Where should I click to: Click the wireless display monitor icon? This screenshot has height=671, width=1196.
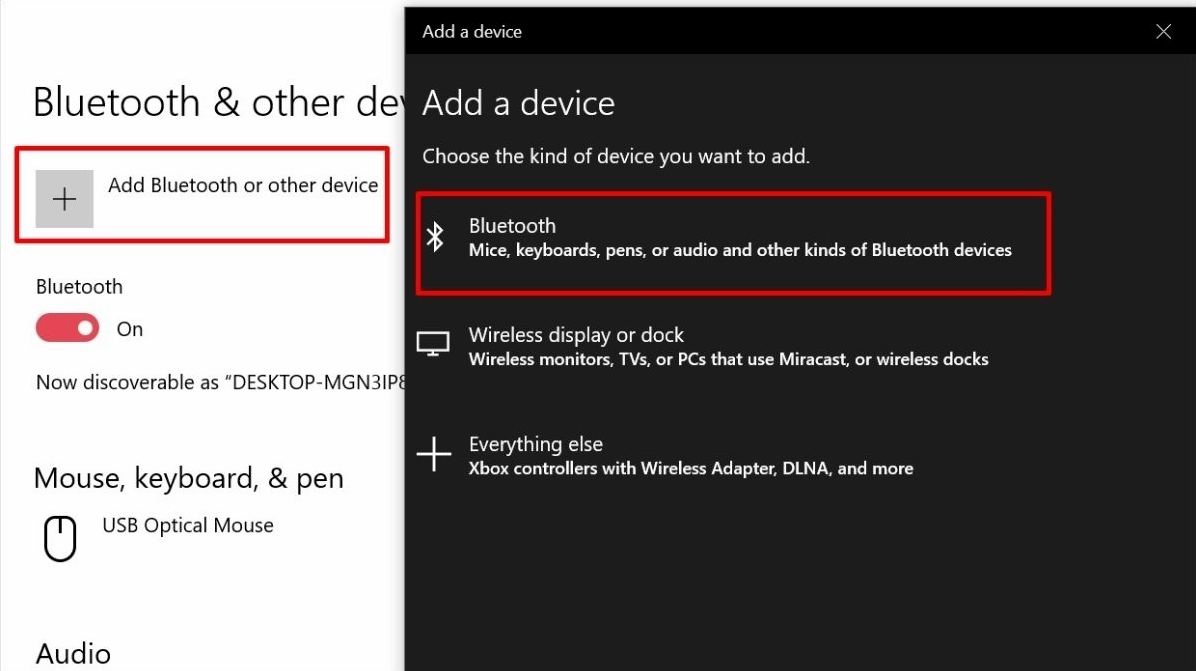(x=433, y=345)
